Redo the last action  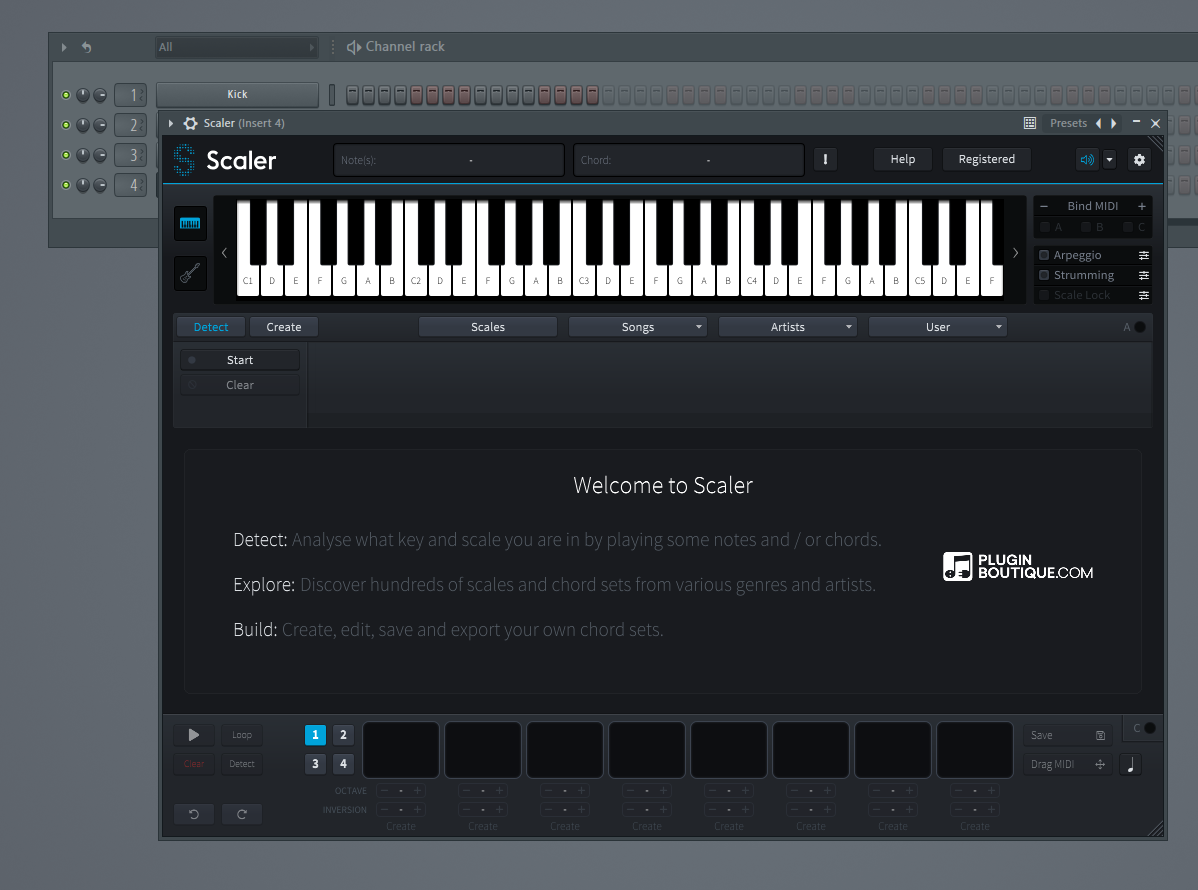[241, 814]
